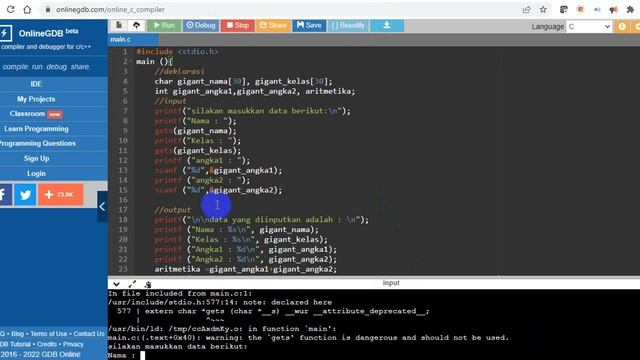Format code with the Beautify button
The width and height of the screenshot is (640, 360).
pos(348,25)
